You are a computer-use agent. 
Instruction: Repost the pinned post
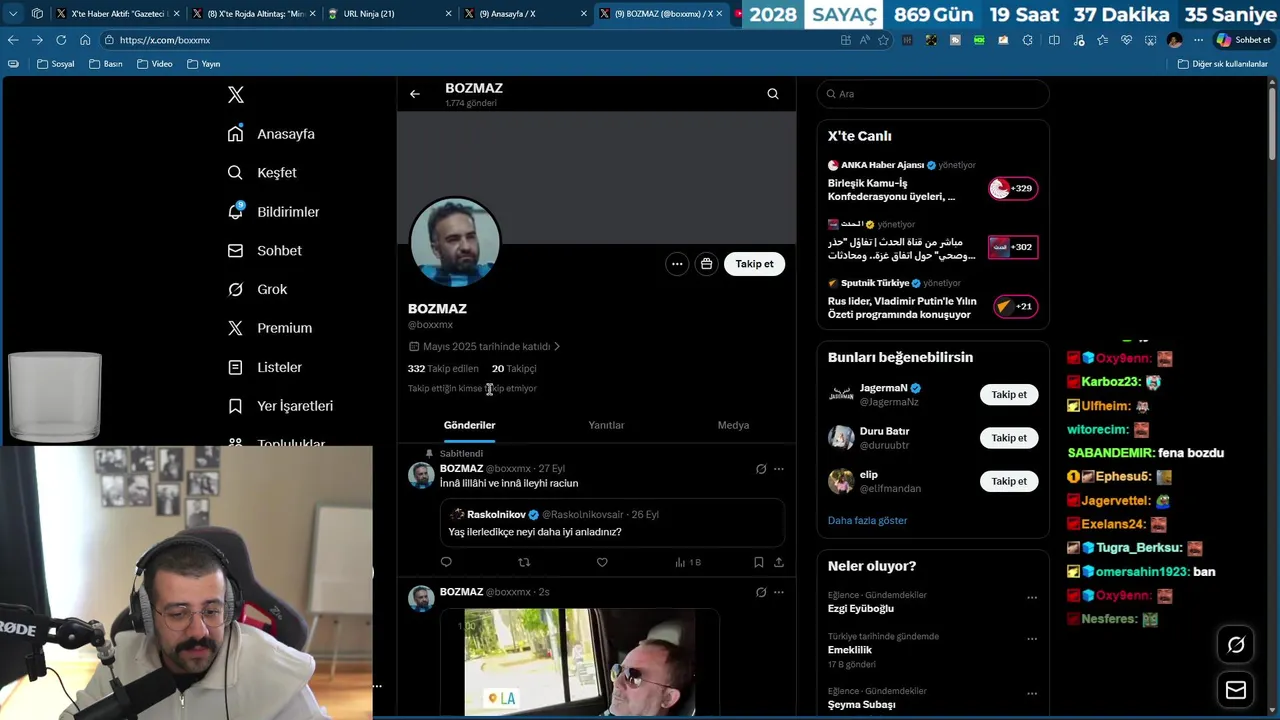point(524,563)
